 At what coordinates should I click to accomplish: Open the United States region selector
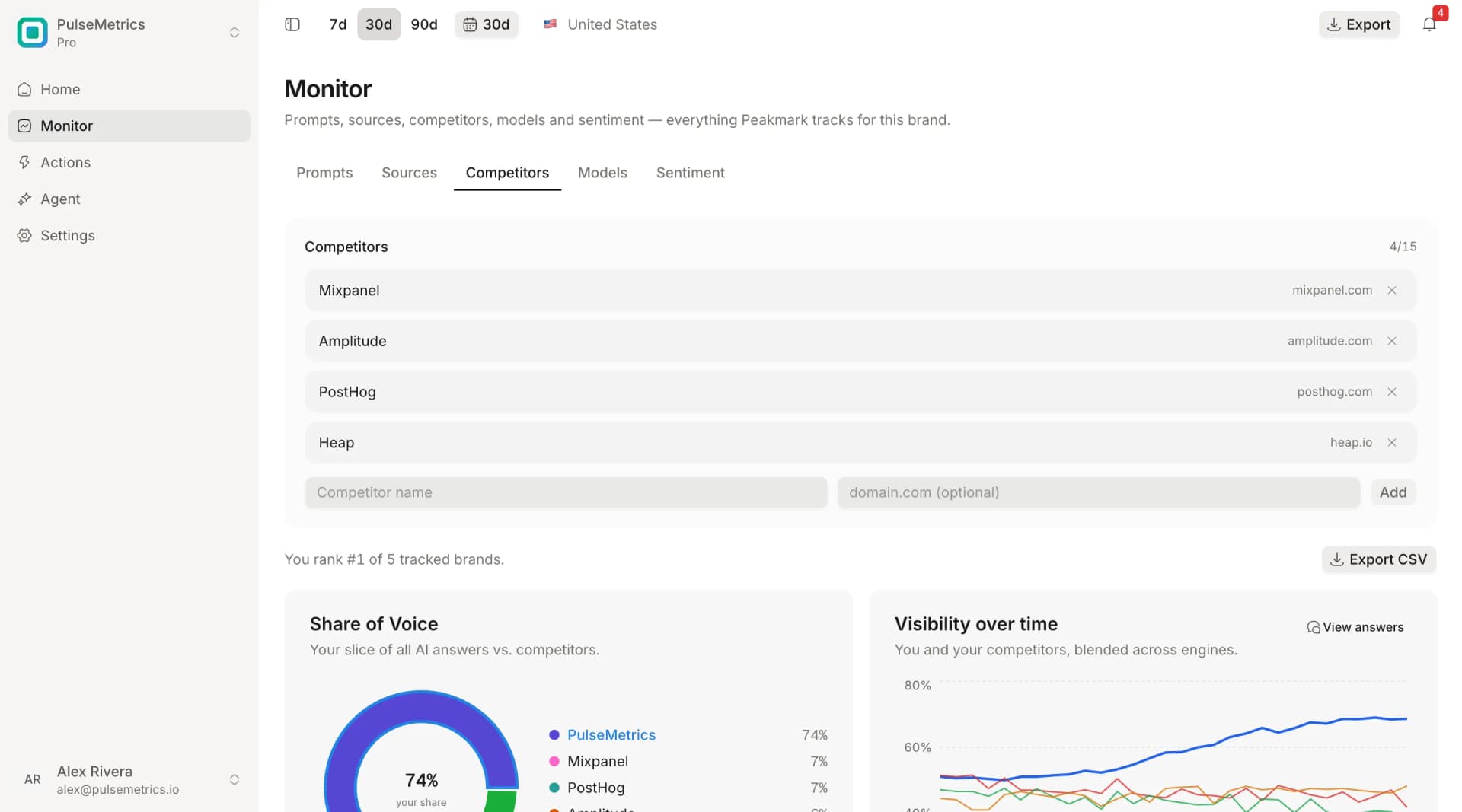coord(600,24)
